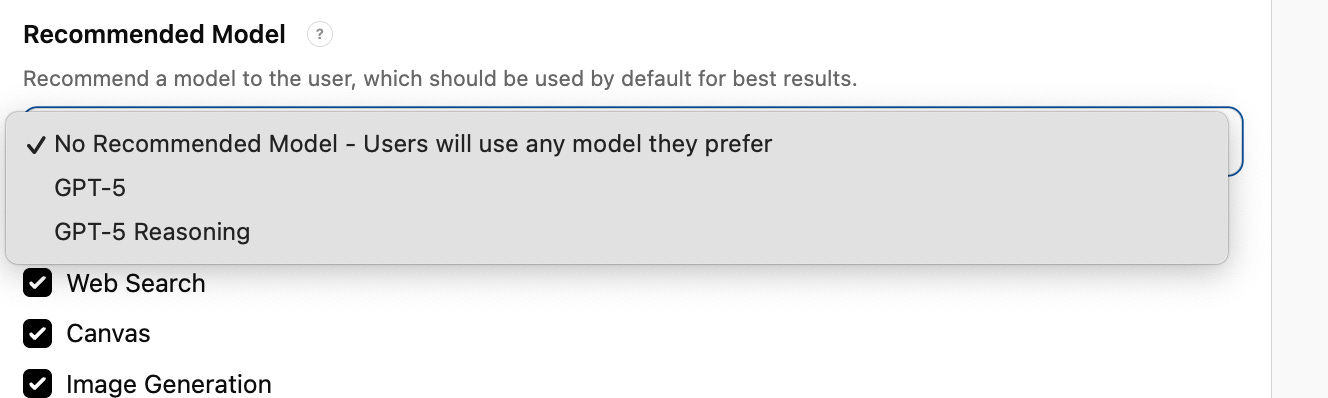Click the select field edge behind the menu
The height and width of the screenshot is (398, 1328).
[x=1235, y=141]
